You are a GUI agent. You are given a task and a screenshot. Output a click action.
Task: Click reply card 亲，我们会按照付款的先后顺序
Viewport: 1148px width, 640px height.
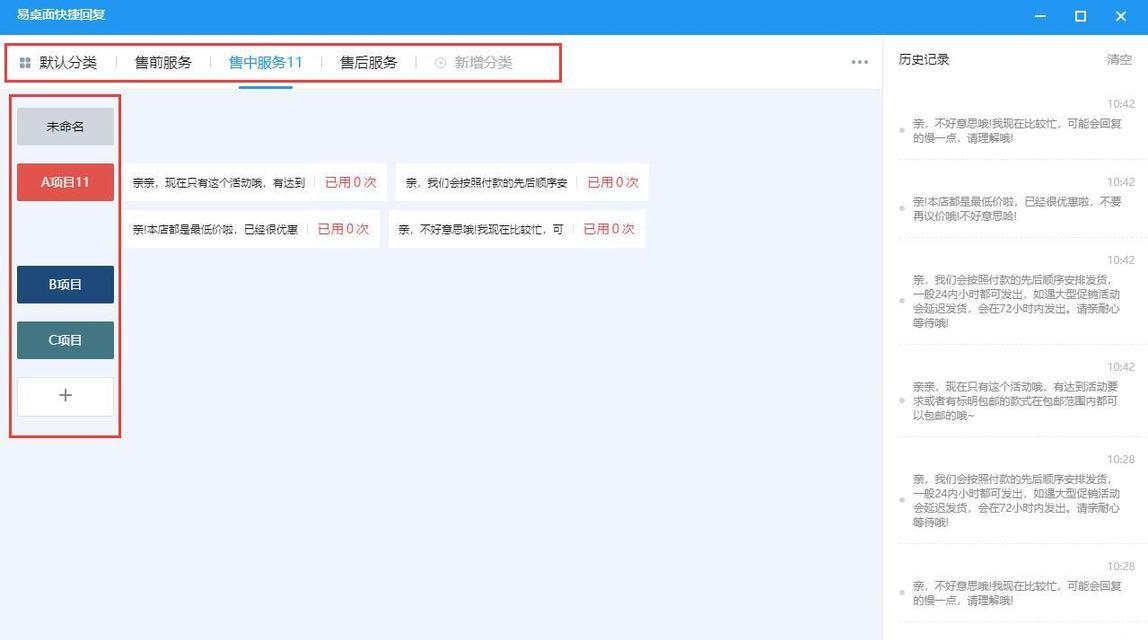tap(522, 182)
